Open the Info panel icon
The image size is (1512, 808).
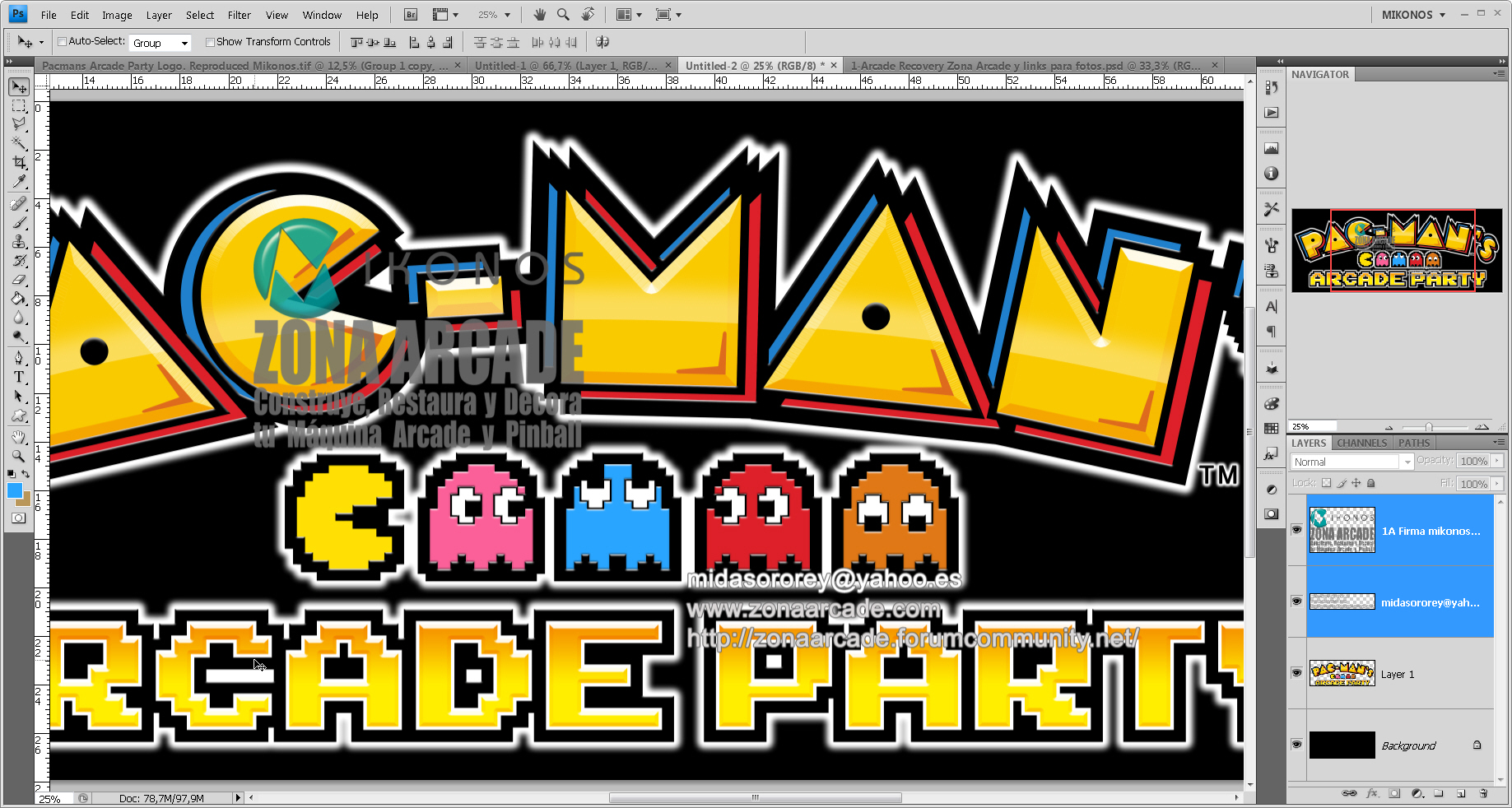pos(1272,174)
